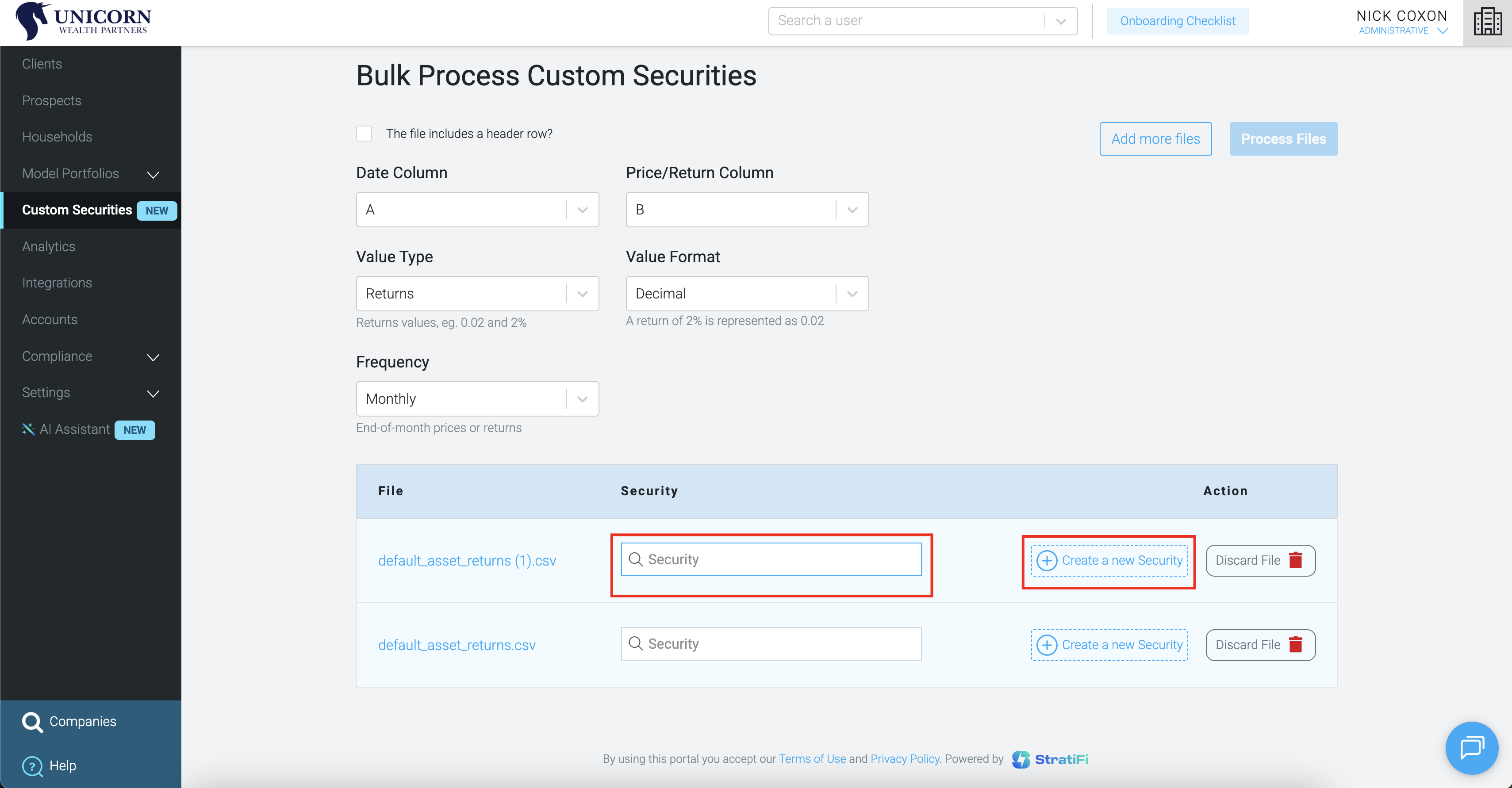The height and width of the screenshot is (788, 1512).
Task: Click trash icon for default_asset_returns.csv
Action: pos(1295,645)
